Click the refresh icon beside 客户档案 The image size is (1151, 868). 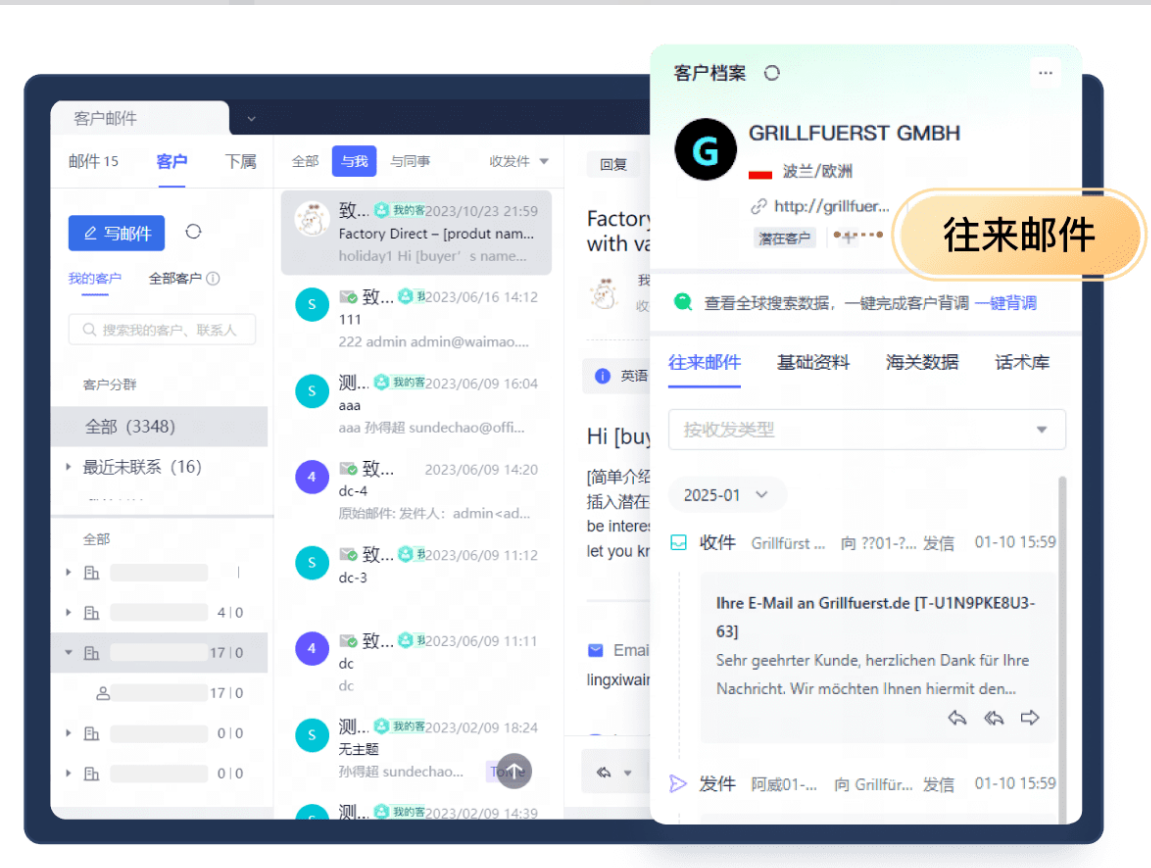[771, 73]
